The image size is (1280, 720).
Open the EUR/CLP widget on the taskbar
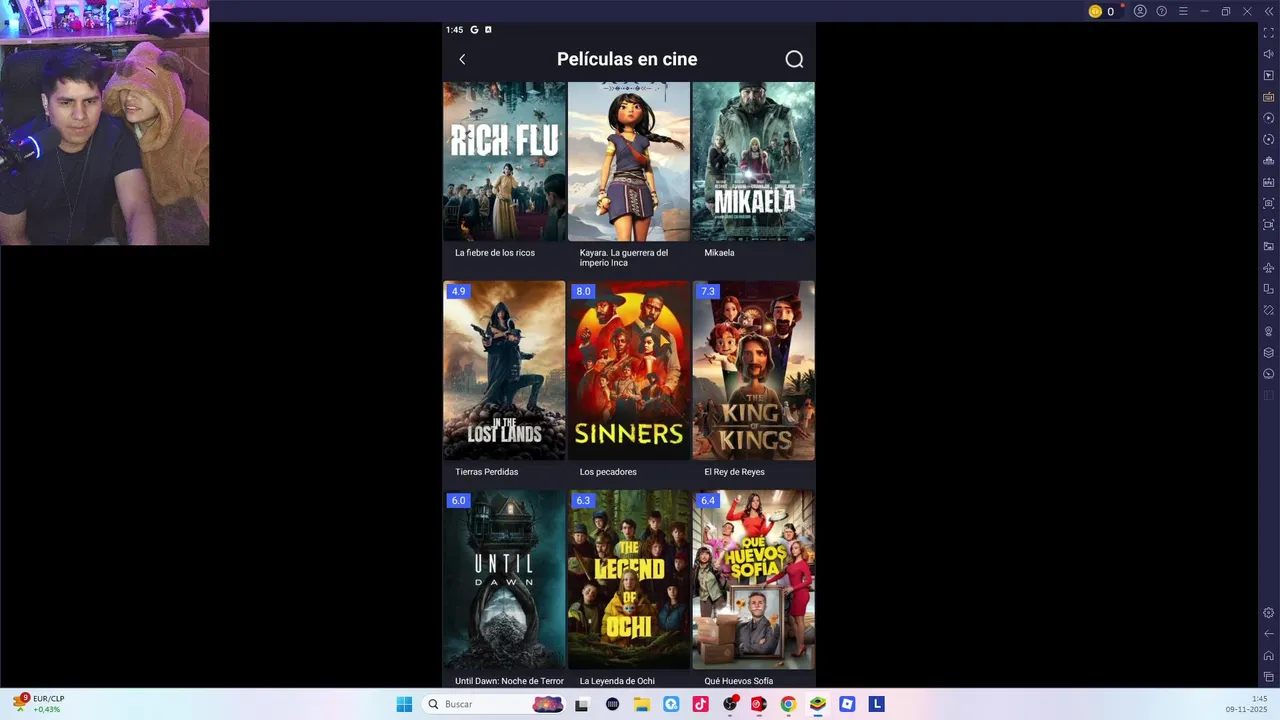pos(38,704)
